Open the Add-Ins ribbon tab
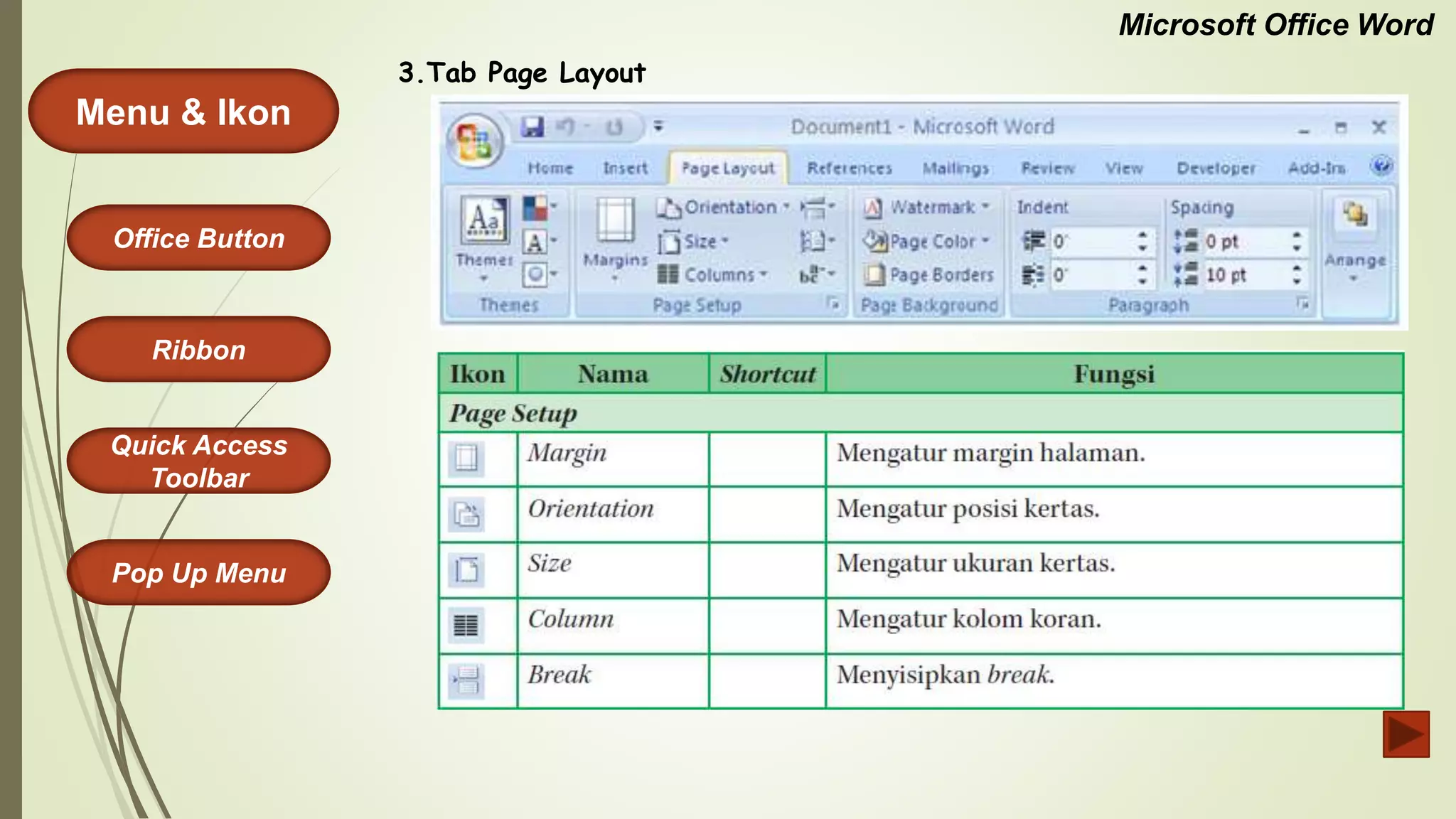 point(1317,168)
